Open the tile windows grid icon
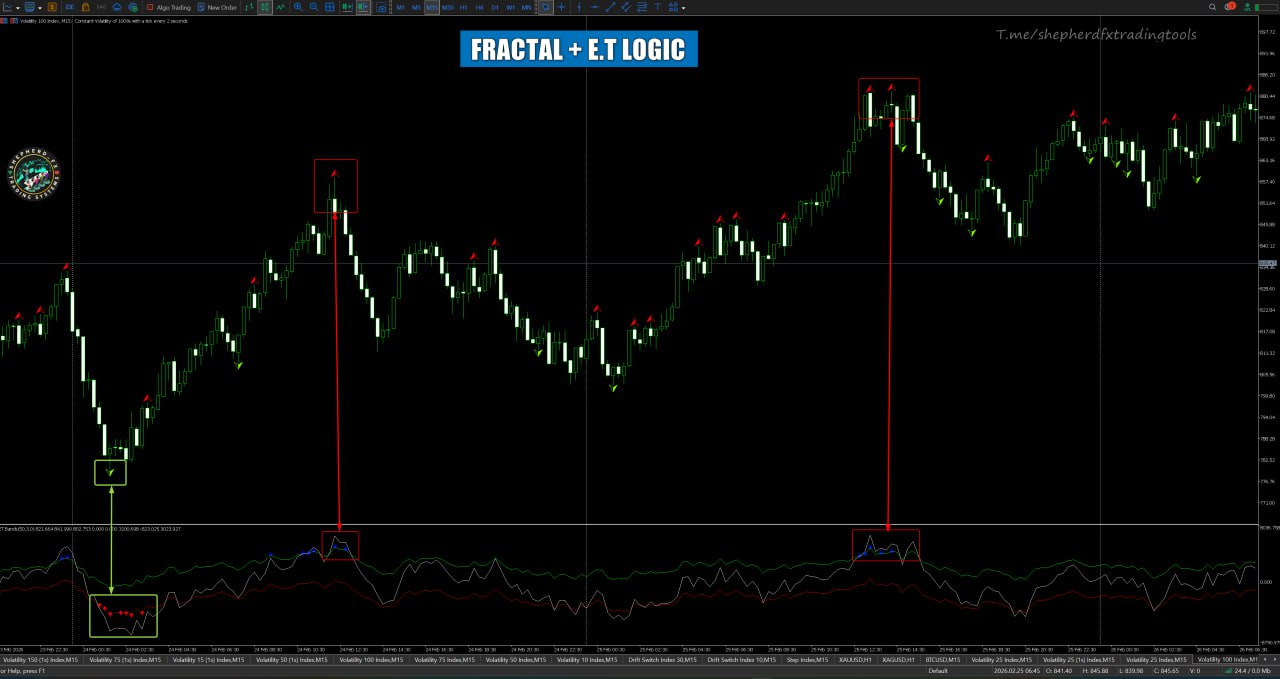Screen dimensions: 1280x679 point(330,7)
